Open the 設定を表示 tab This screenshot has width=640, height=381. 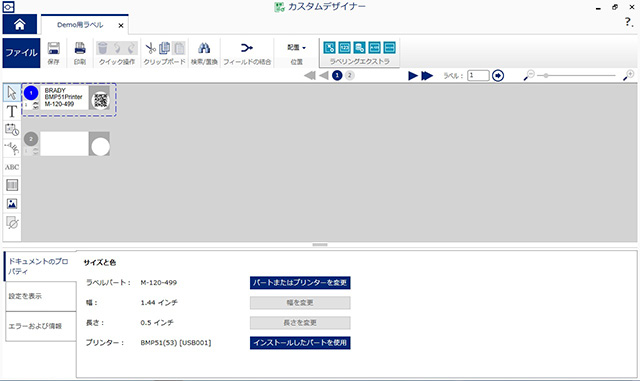click(41, 296)
